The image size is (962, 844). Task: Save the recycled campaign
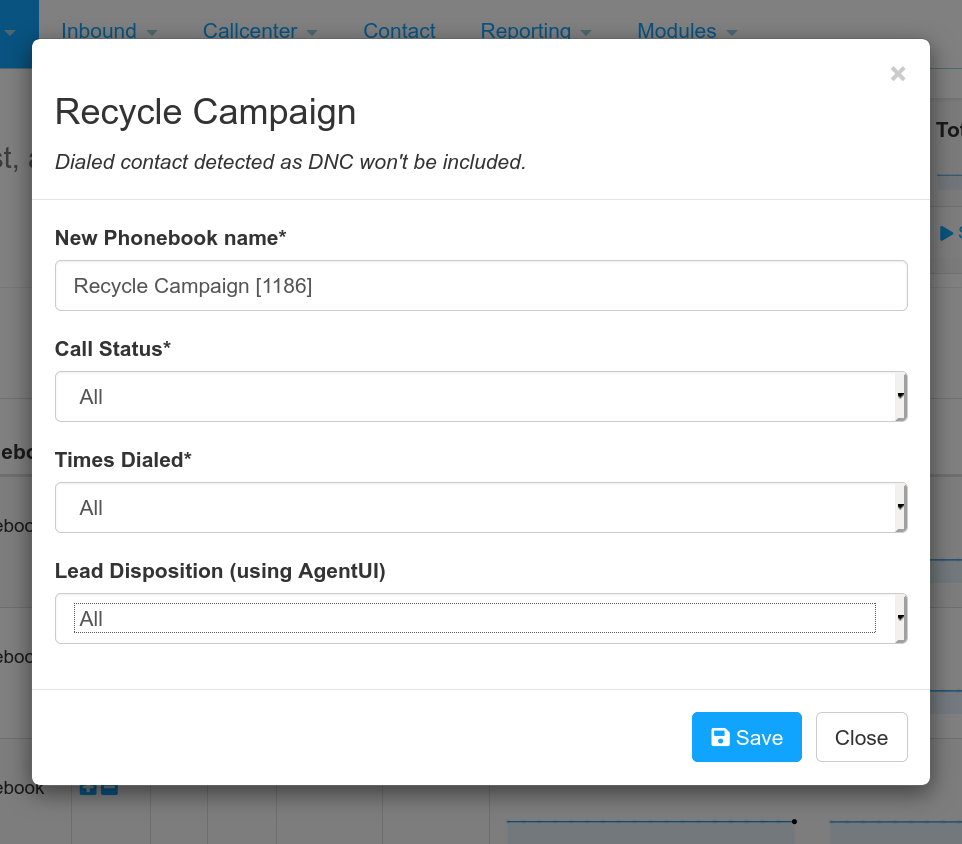click(x=747, y=737)
